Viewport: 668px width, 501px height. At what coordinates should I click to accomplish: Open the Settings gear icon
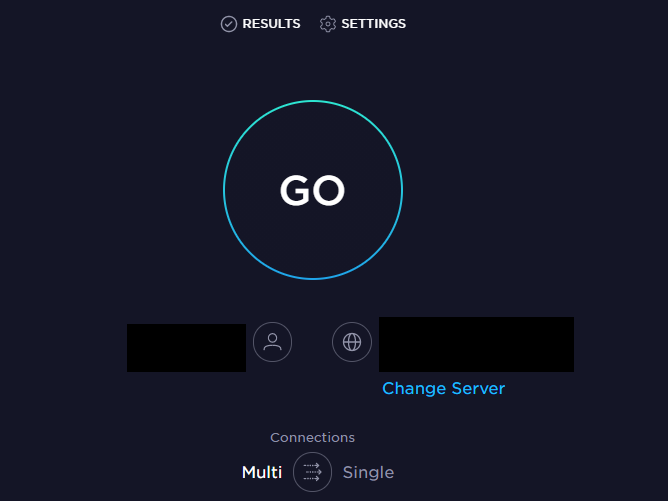pos(328,24)
